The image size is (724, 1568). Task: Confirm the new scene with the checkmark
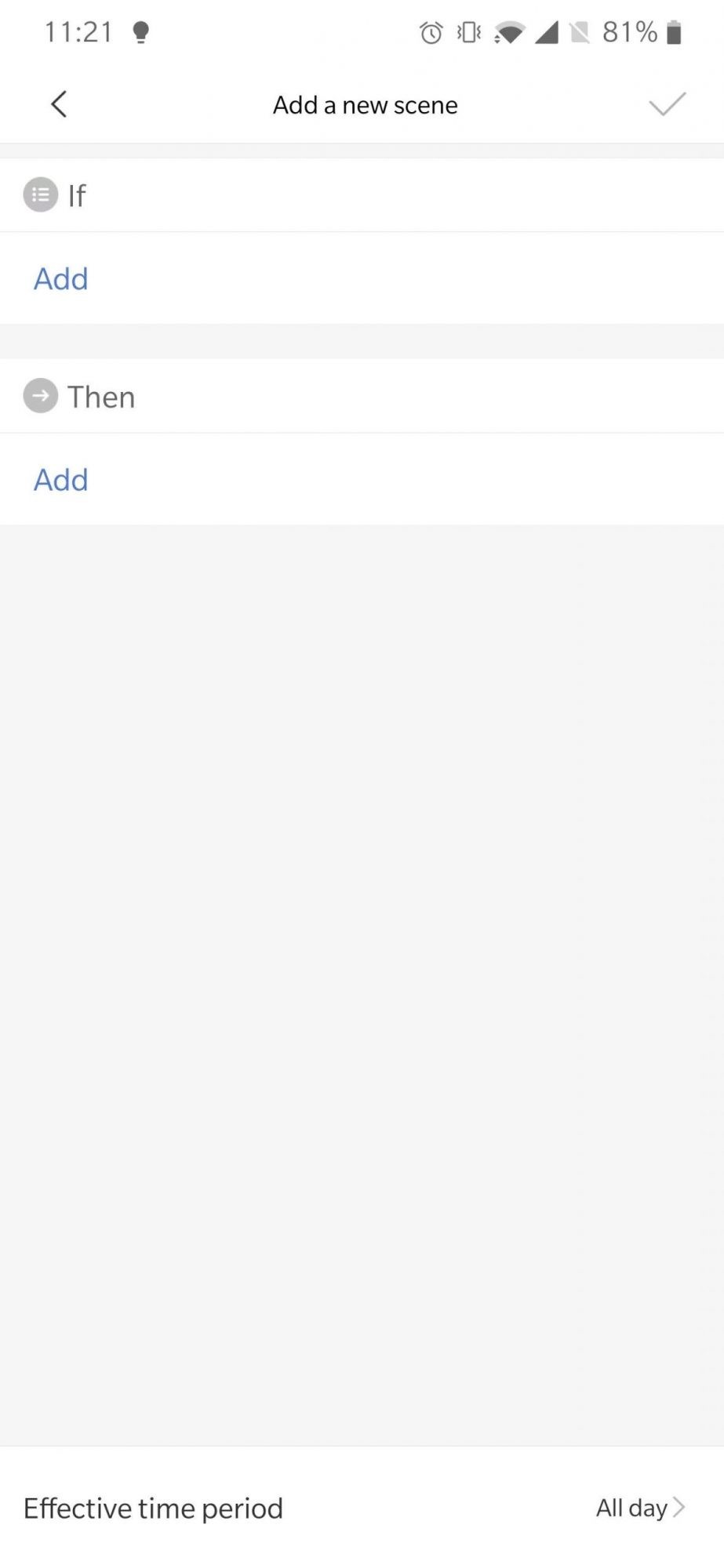667,104
